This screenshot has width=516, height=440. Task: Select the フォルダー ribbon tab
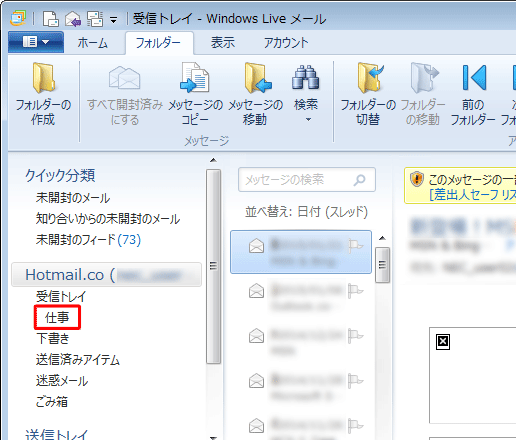pos(158,43)
